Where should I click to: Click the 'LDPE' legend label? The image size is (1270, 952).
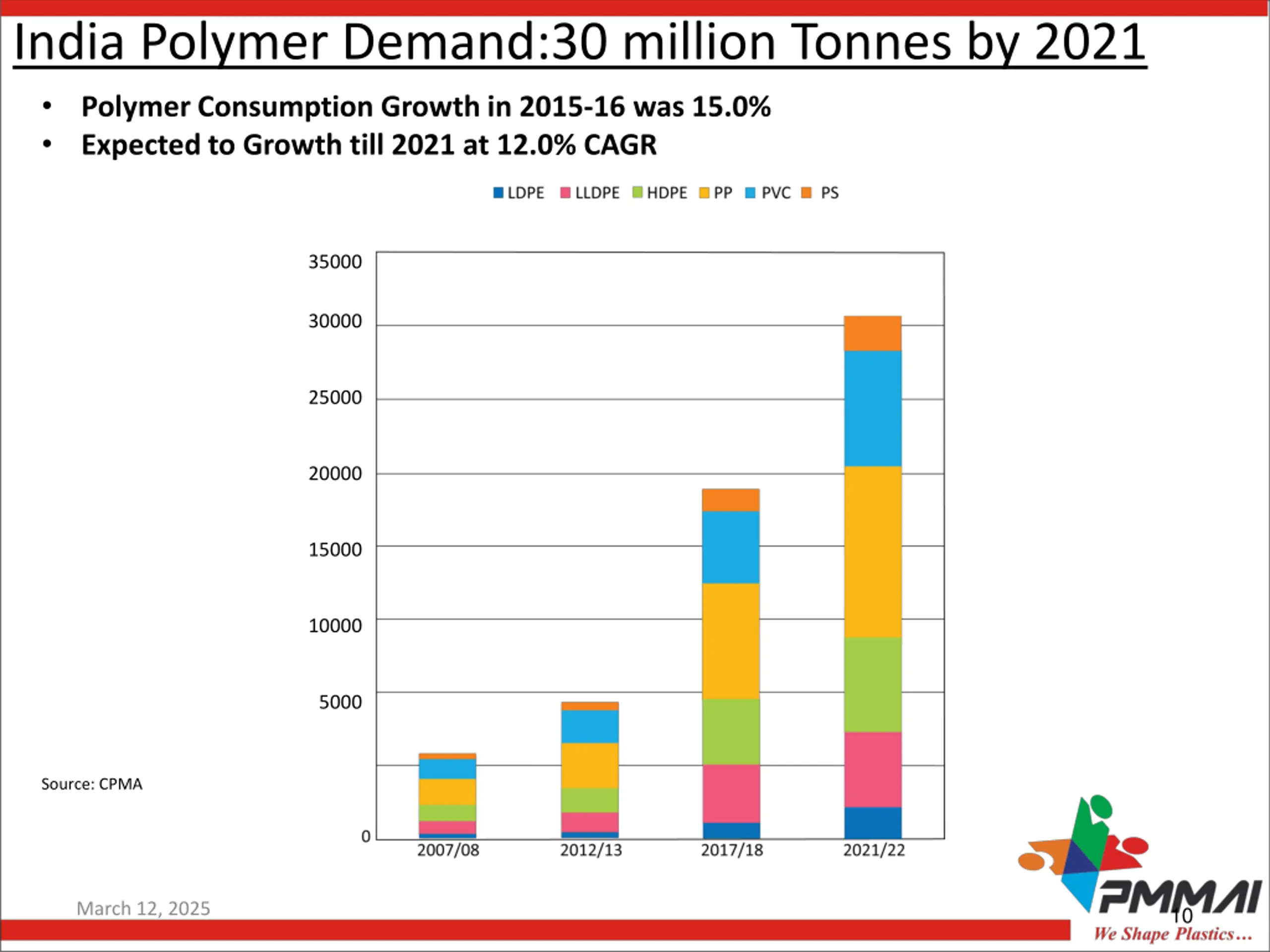(526, 193)
